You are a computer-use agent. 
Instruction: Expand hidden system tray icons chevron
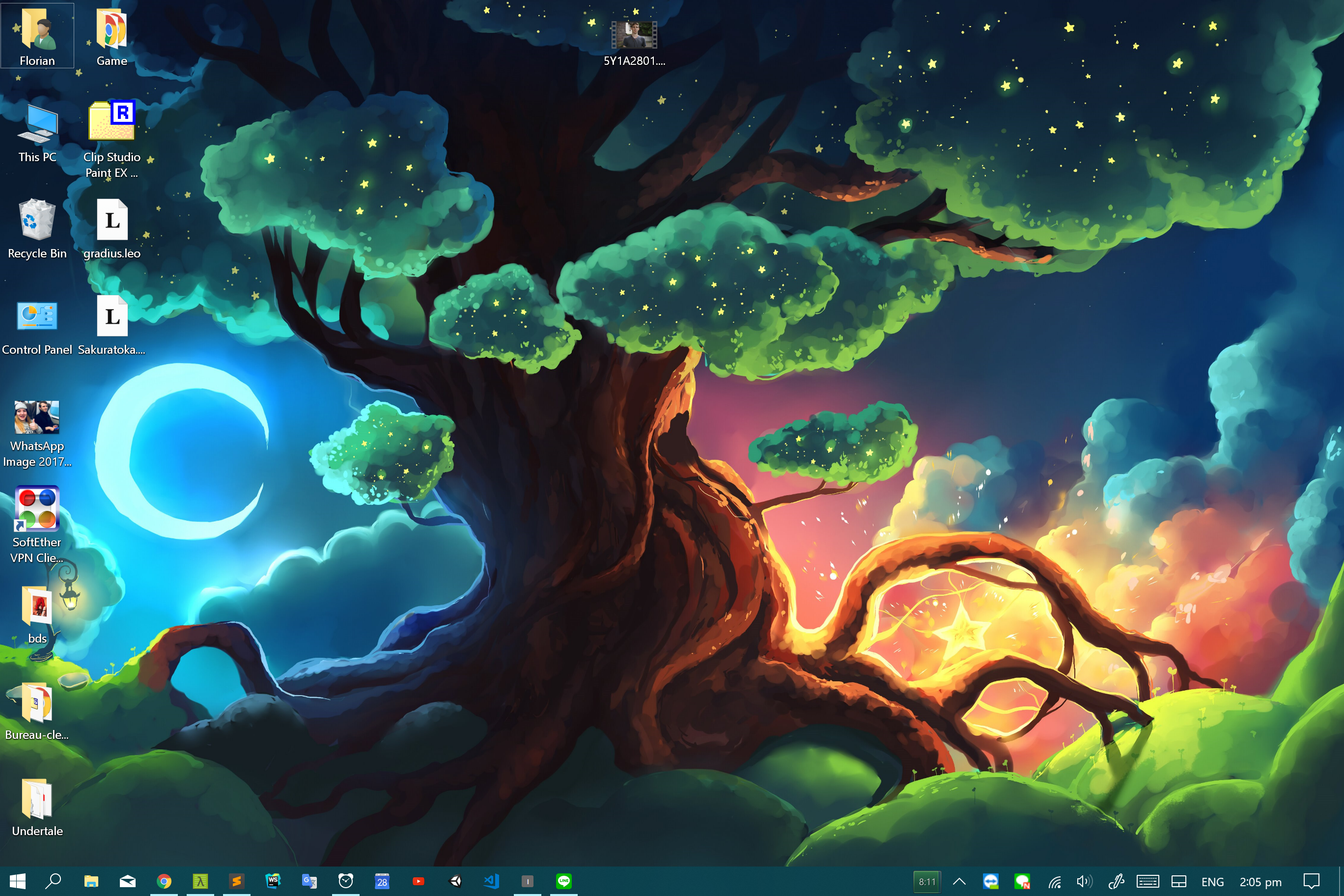click(x=959, y=881)
